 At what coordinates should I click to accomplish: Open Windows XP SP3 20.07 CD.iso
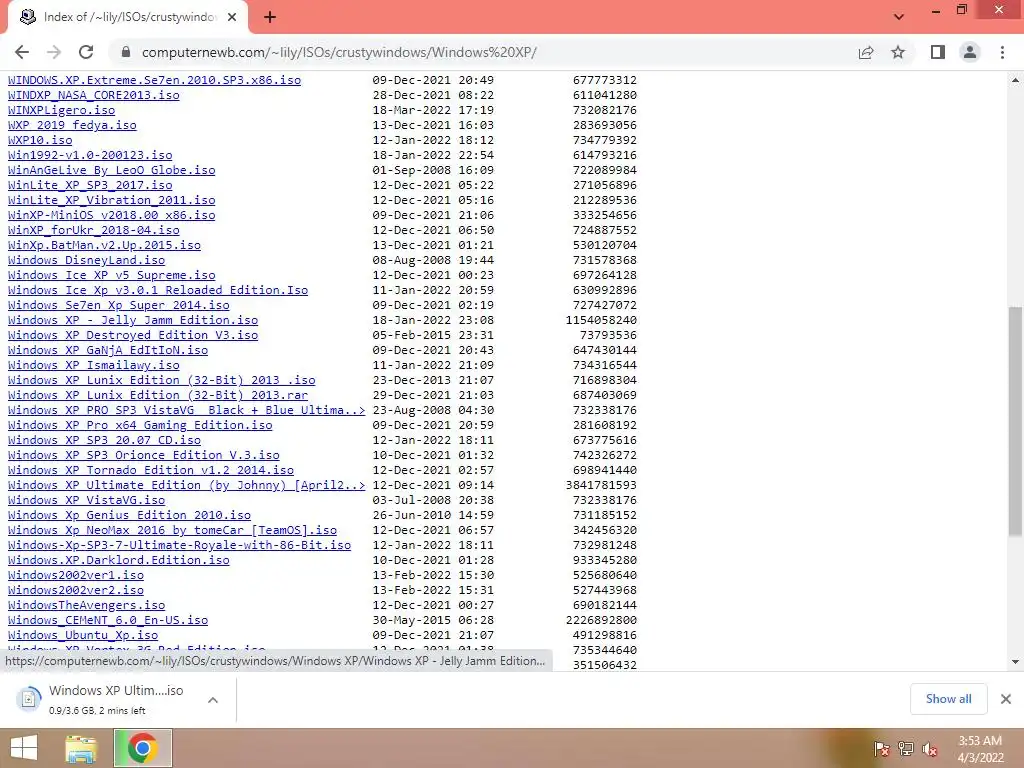point(104,440)
